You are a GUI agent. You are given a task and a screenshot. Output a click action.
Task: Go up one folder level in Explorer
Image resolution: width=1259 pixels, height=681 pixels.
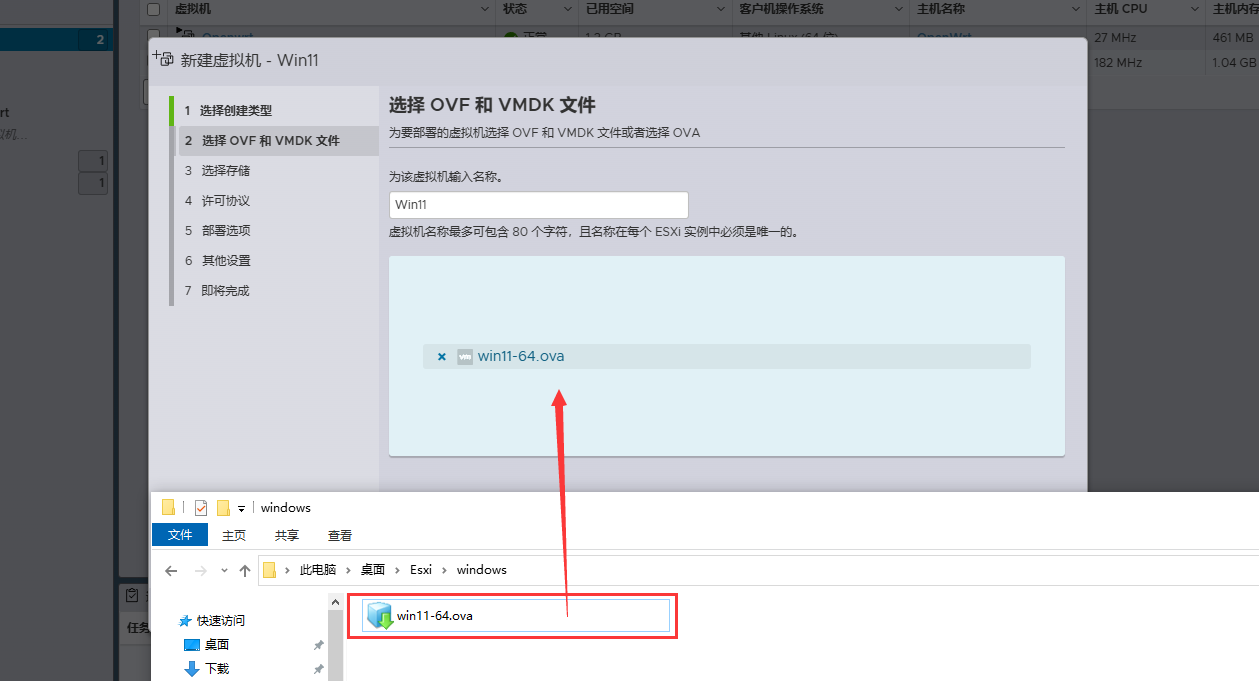[245, 570]
